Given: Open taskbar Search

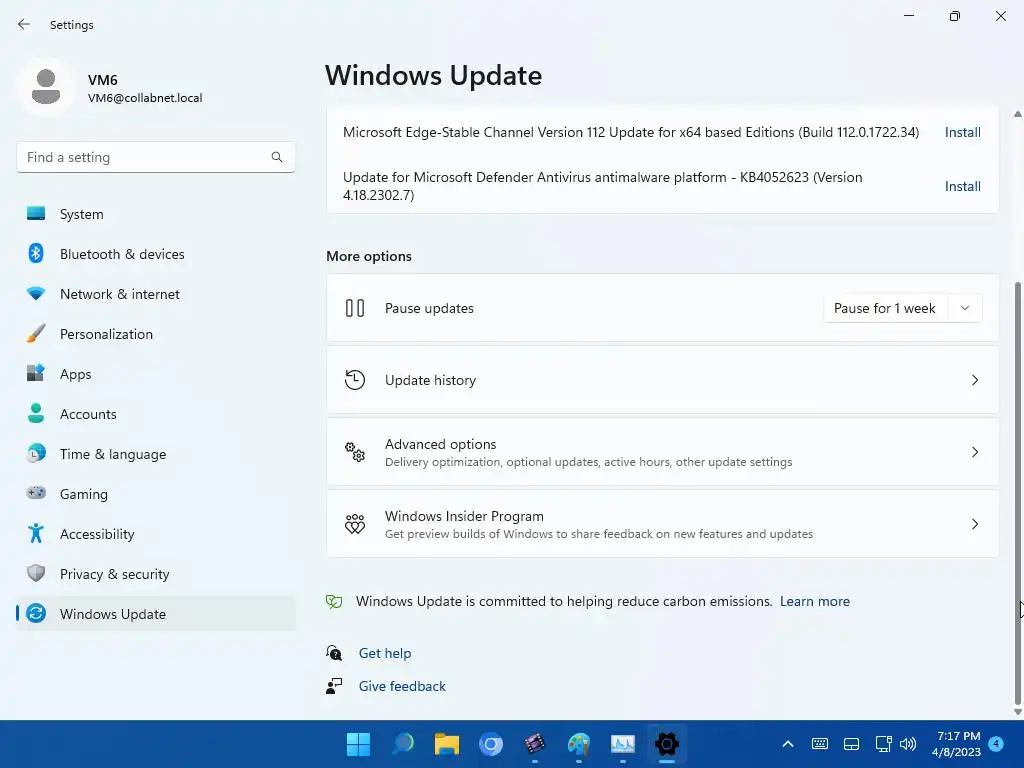Looking at the screenshot, I should point(403,744).
